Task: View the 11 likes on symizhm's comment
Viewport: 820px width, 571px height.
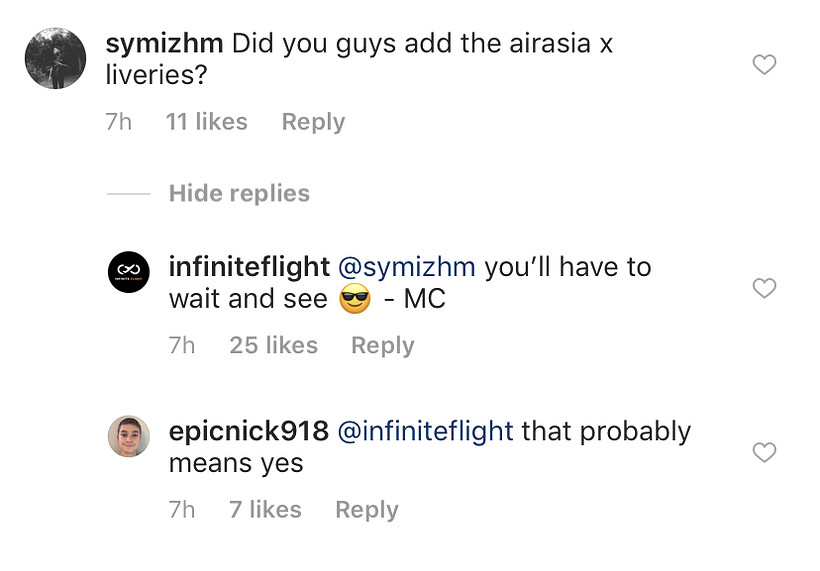Action: 206,122
